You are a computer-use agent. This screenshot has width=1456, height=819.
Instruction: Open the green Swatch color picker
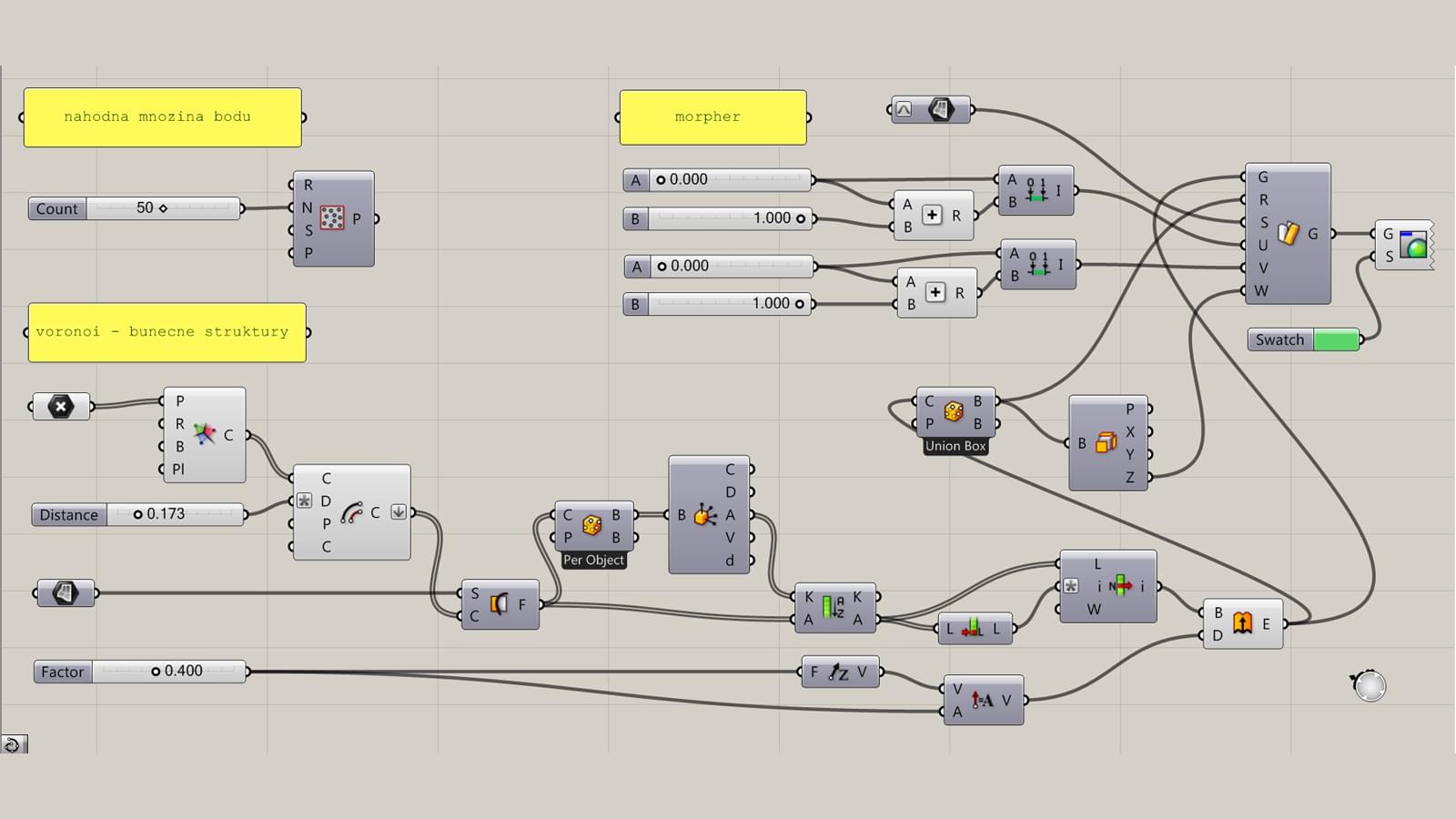pos(1336,340)
